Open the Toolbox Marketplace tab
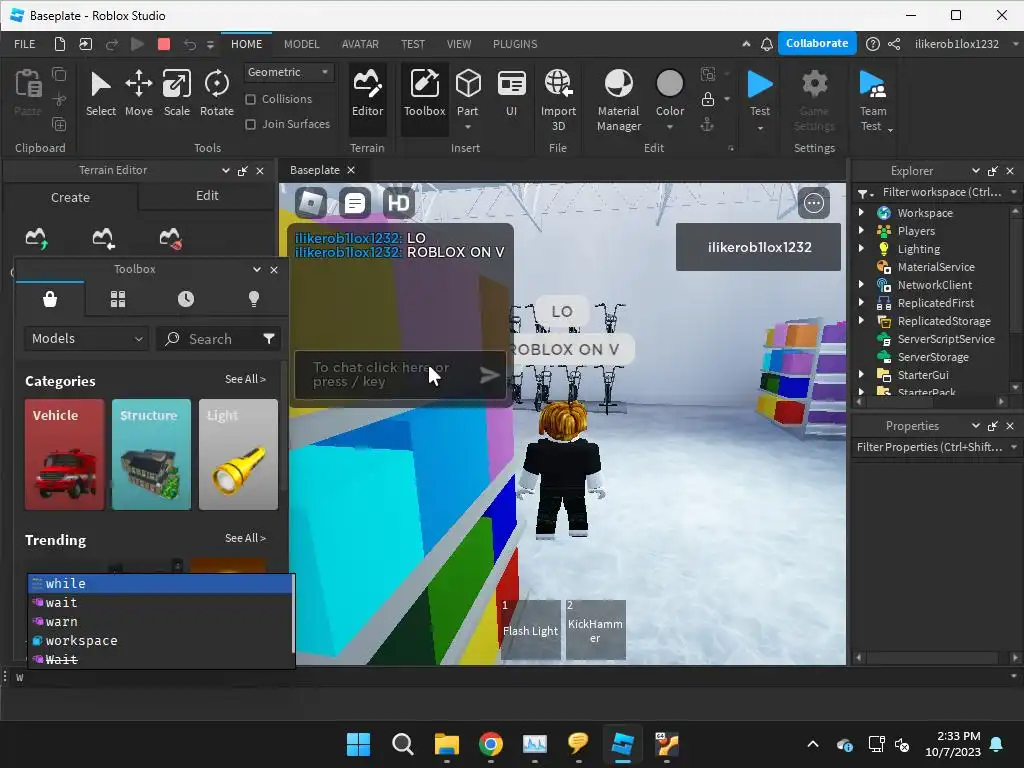This screenshot has height=768, width=1024. pyautogui.click(x=50, y=299)
